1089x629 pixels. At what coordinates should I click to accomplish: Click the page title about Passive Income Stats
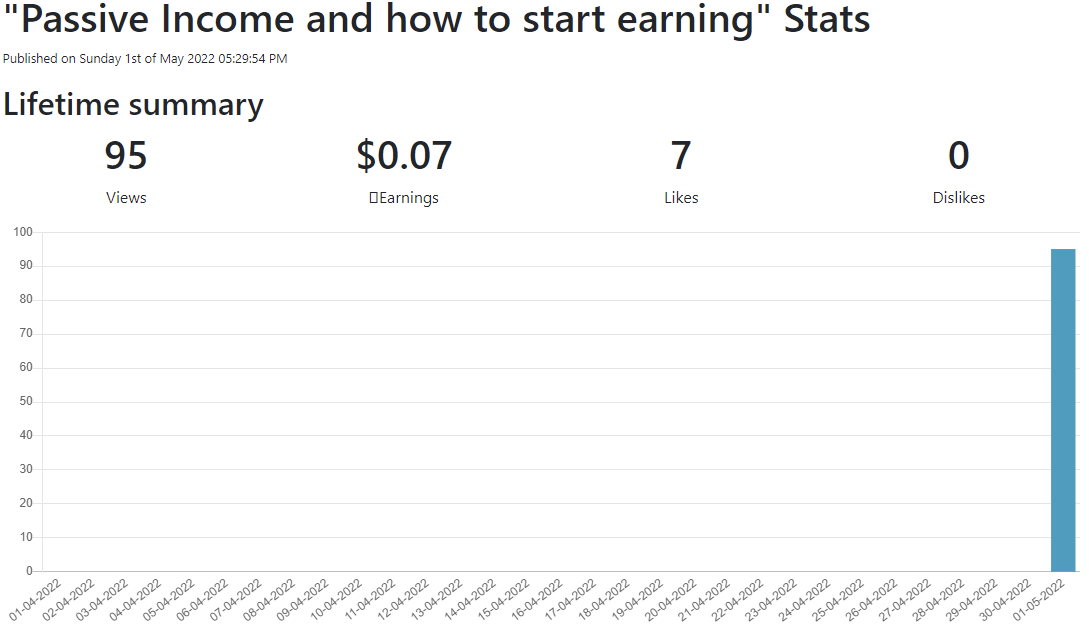tap(437, 19)
